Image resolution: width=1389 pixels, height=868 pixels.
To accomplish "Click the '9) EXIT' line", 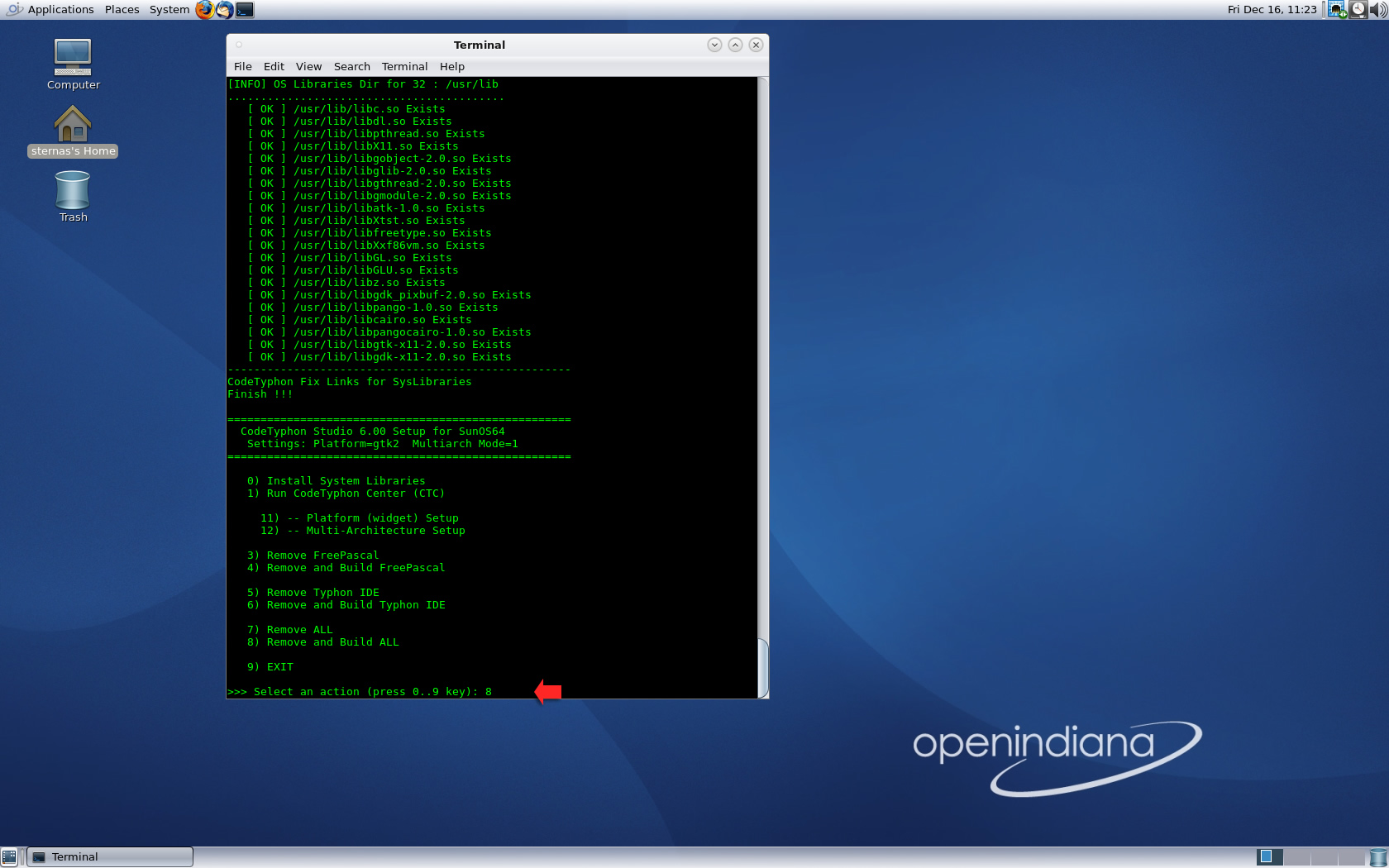I will click(270, 667).
